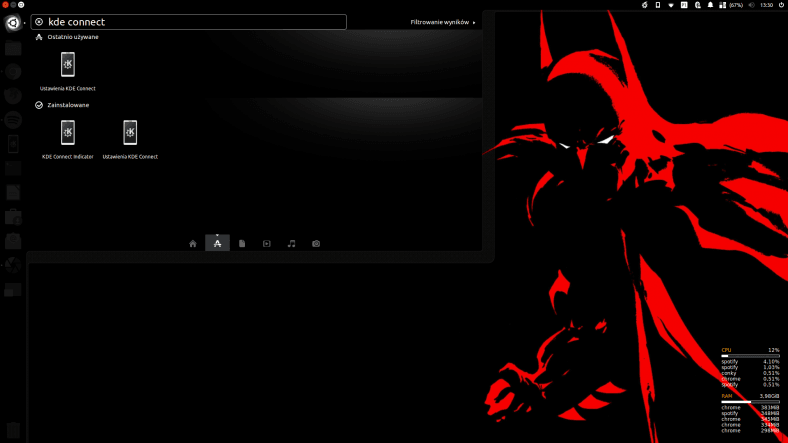Viewport: 788px width, 443px height.
Task: Switch to the Home lens
Action: (x=192, y=244)
